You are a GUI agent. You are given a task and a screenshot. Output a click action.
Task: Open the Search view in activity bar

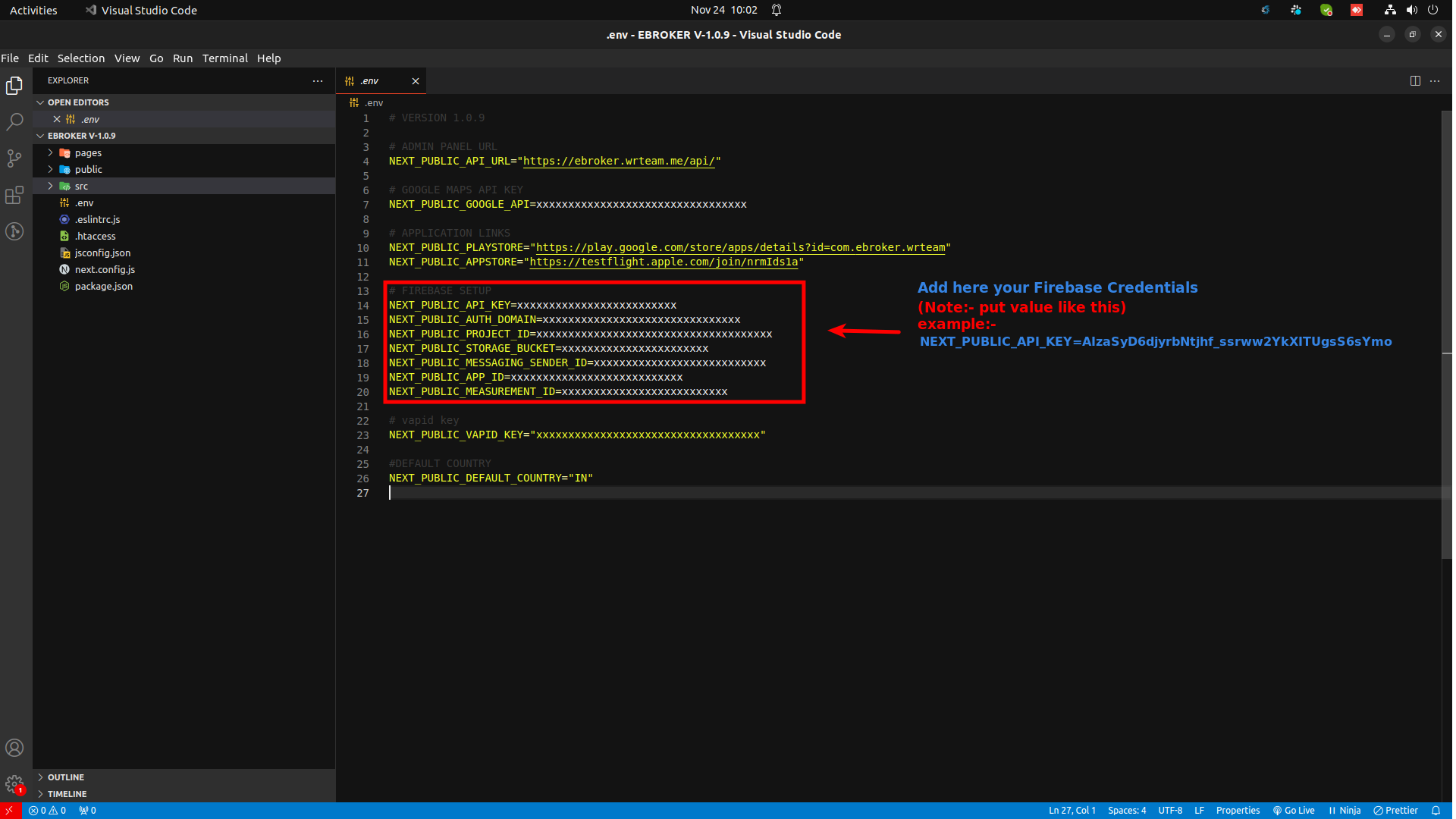14,121
